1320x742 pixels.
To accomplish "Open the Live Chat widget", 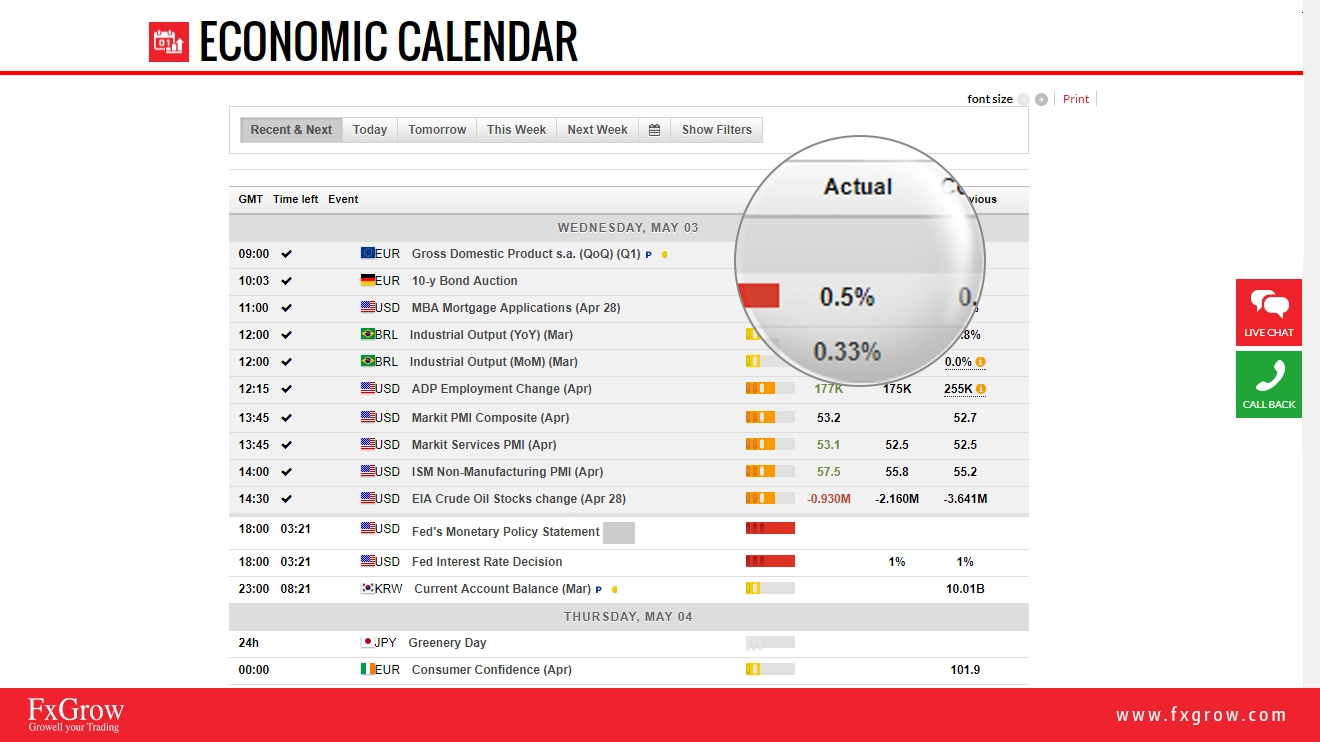I will (1268, 312).
